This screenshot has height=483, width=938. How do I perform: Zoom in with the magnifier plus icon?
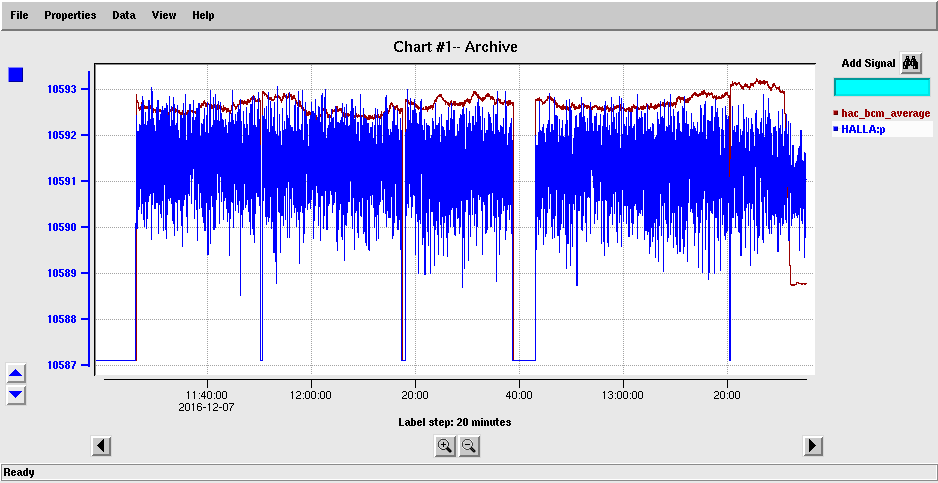[444, 446]
